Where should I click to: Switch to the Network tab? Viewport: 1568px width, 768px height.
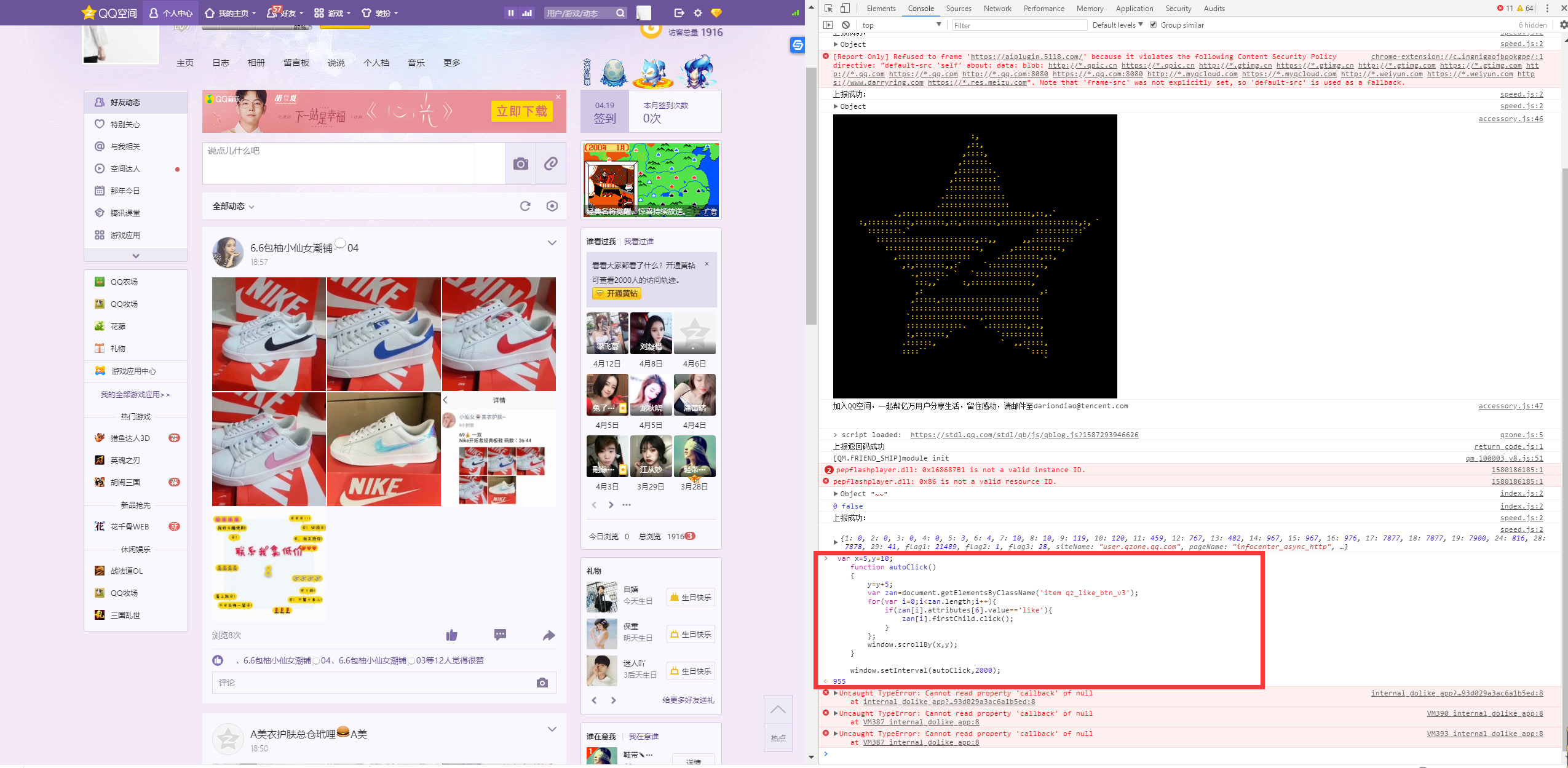point(997,8)
